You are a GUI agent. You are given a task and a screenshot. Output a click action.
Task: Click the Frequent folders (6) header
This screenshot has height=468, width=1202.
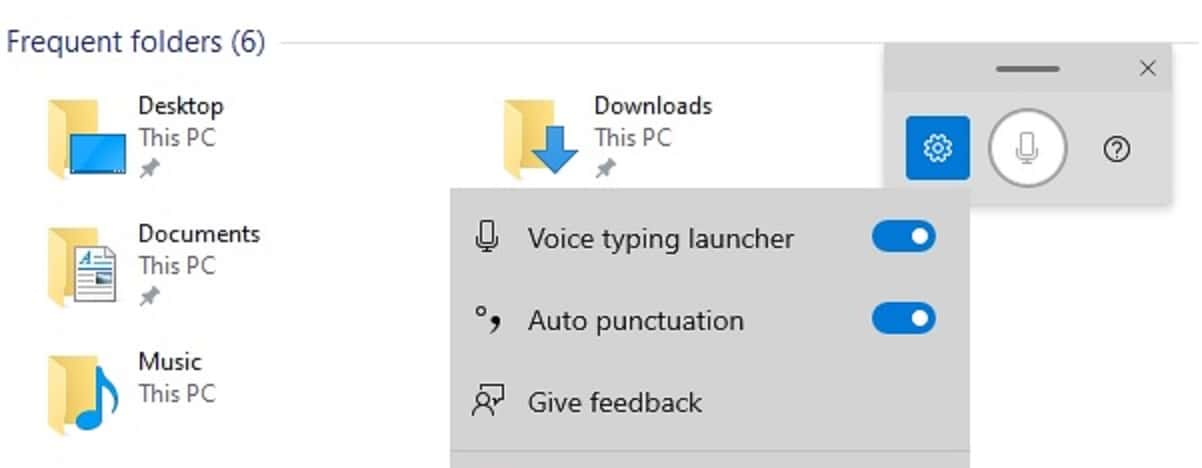[x=136, y=43]
